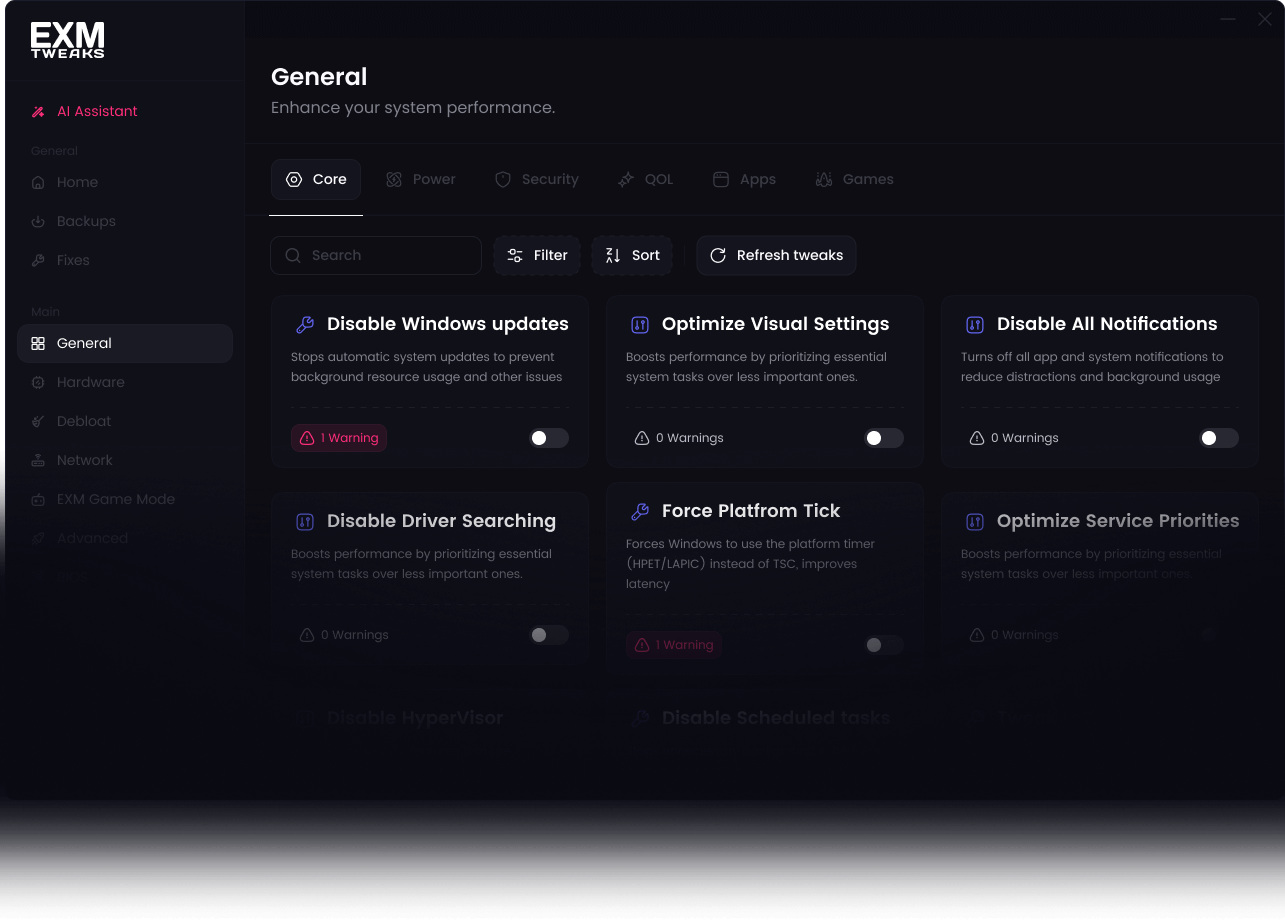Enable the Force Platfrom Tick tweak
The height and width of the screenshot is (922, 1285).
pos(883,645)
